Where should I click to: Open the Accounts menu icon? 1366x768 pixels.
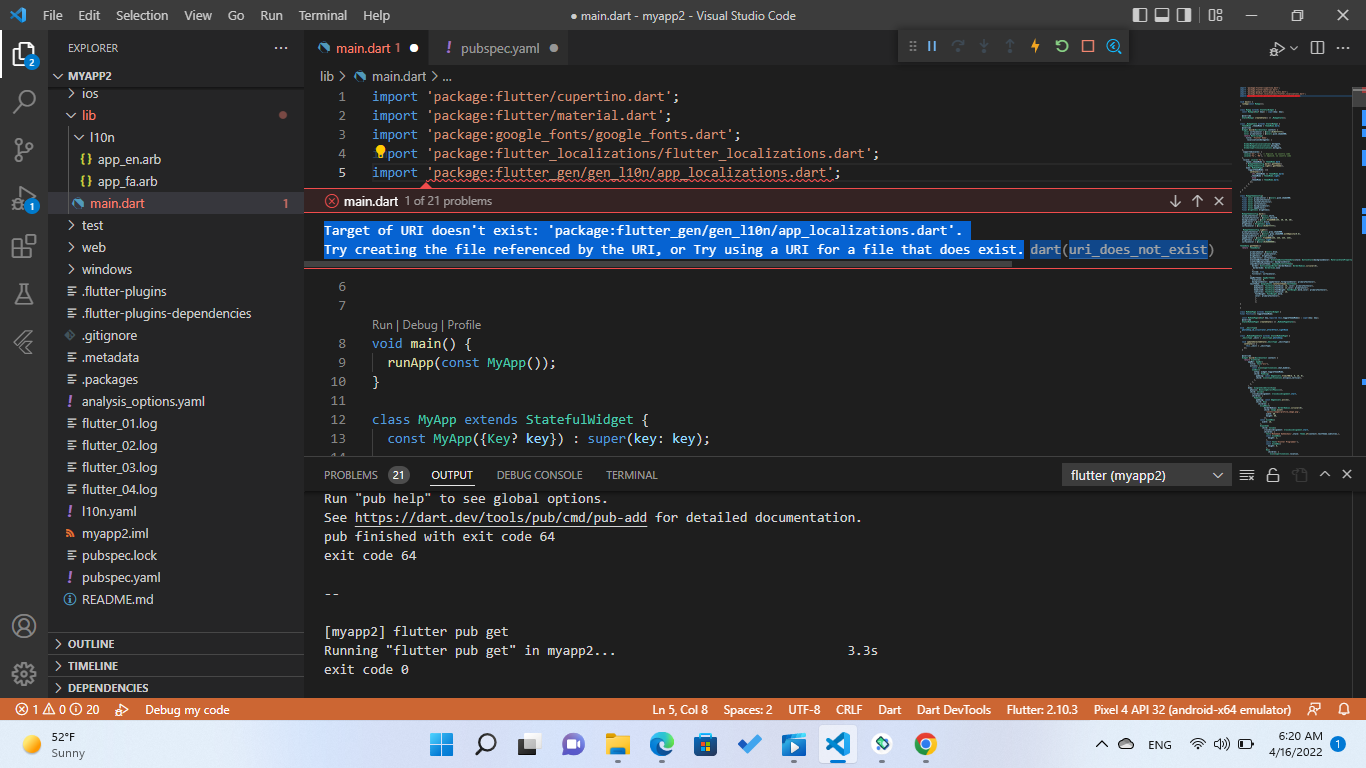[x=24, y=626]
